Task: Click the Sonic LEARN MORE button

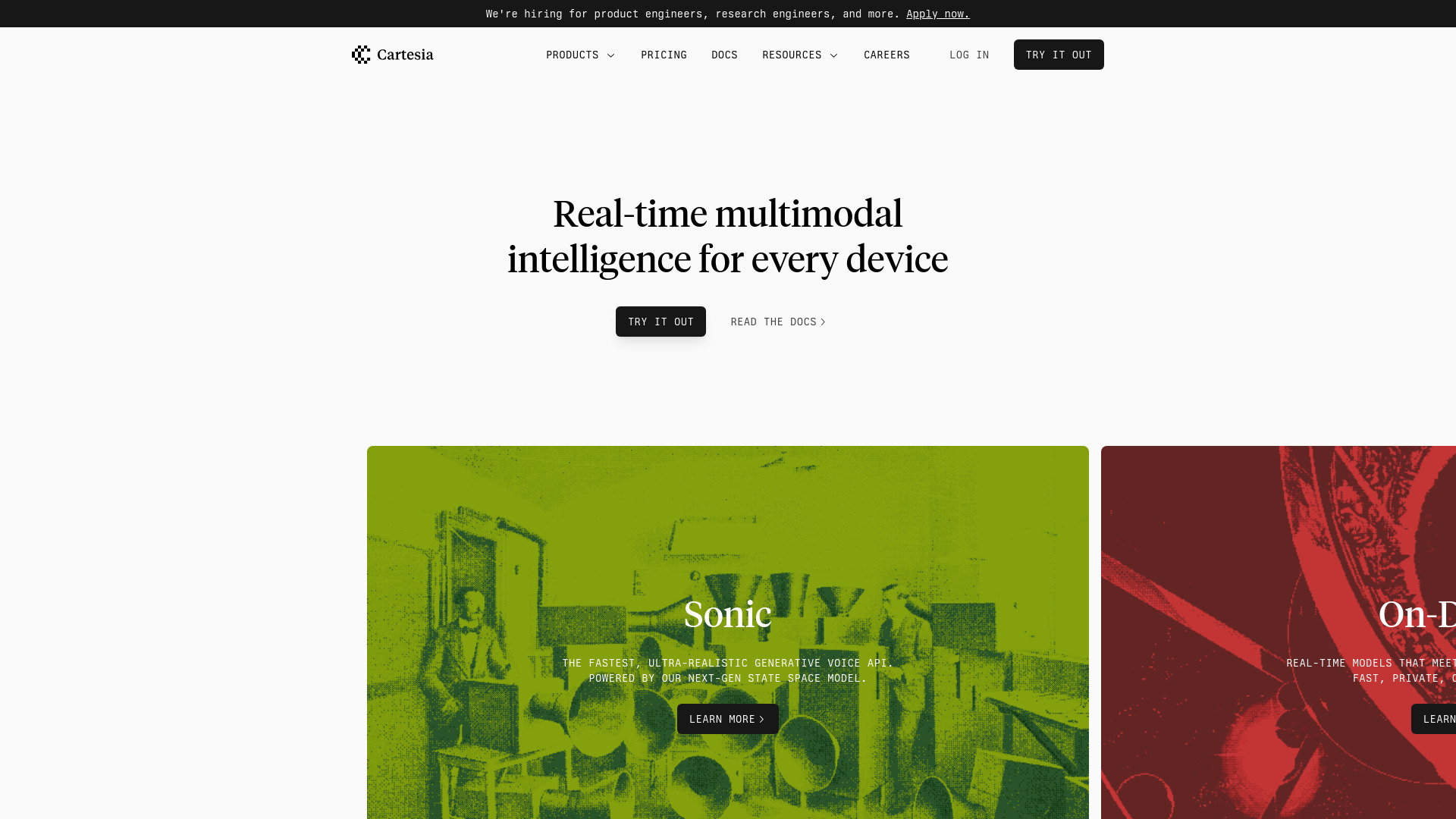Action: point(727,719)
